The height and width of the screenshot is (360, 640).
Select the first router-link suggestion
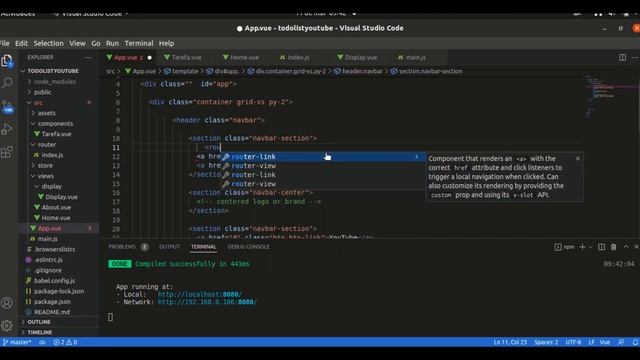pos(322,157)
